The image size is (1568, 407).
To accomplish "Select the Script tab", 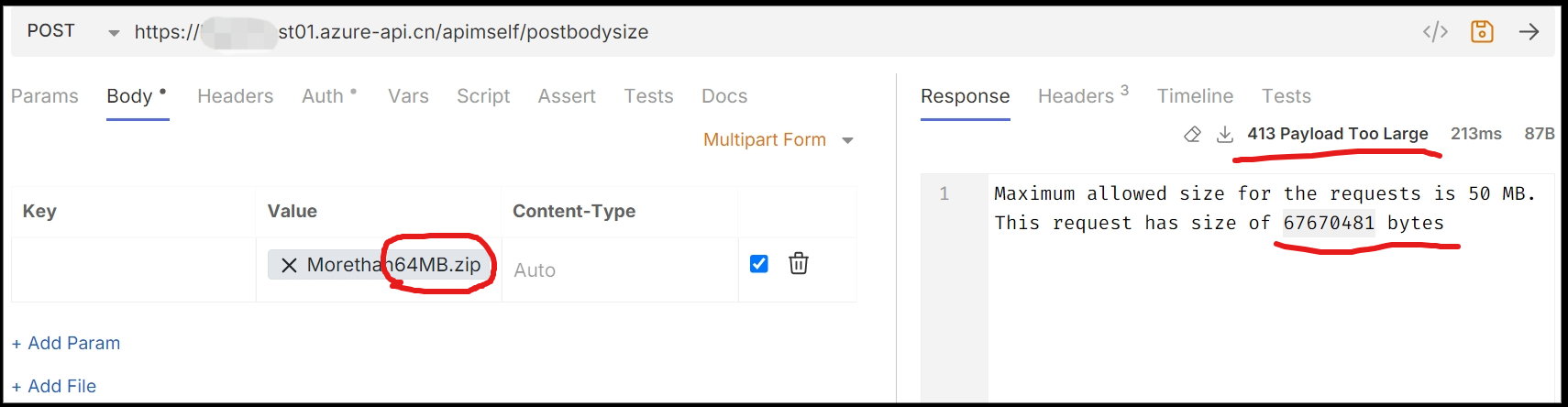I will pyautogui.click(x=483, y=96).
